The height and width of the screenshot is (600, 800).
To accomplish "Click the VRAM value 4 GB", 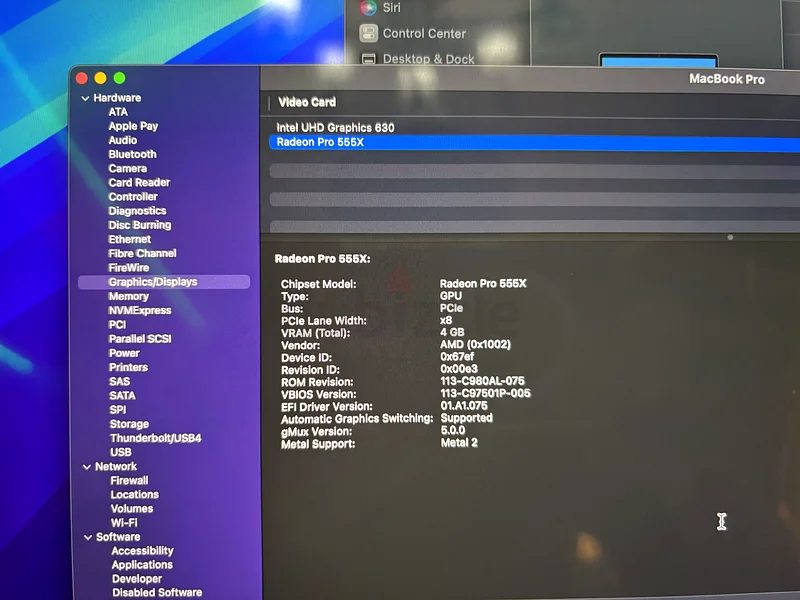I will 452,333.
